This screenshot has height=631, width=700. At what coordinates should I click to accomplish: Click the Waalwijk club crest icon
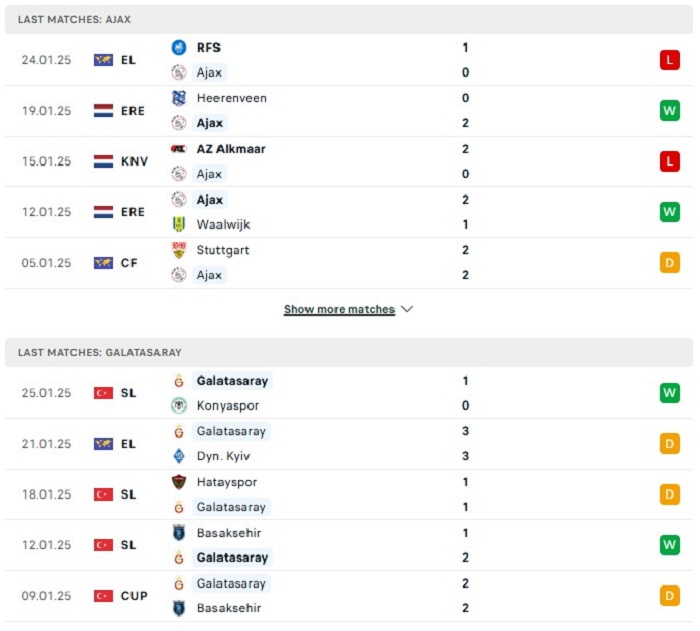tap(179, 224)
